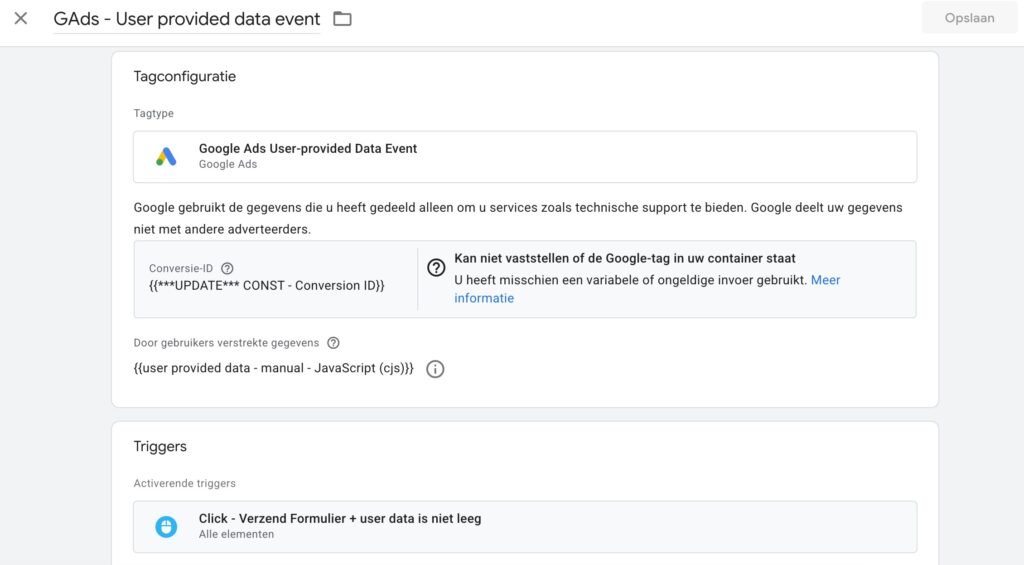1024x565 pixels.
Task: Open help icon next to Conversie-ID
Action: (227, 268)
